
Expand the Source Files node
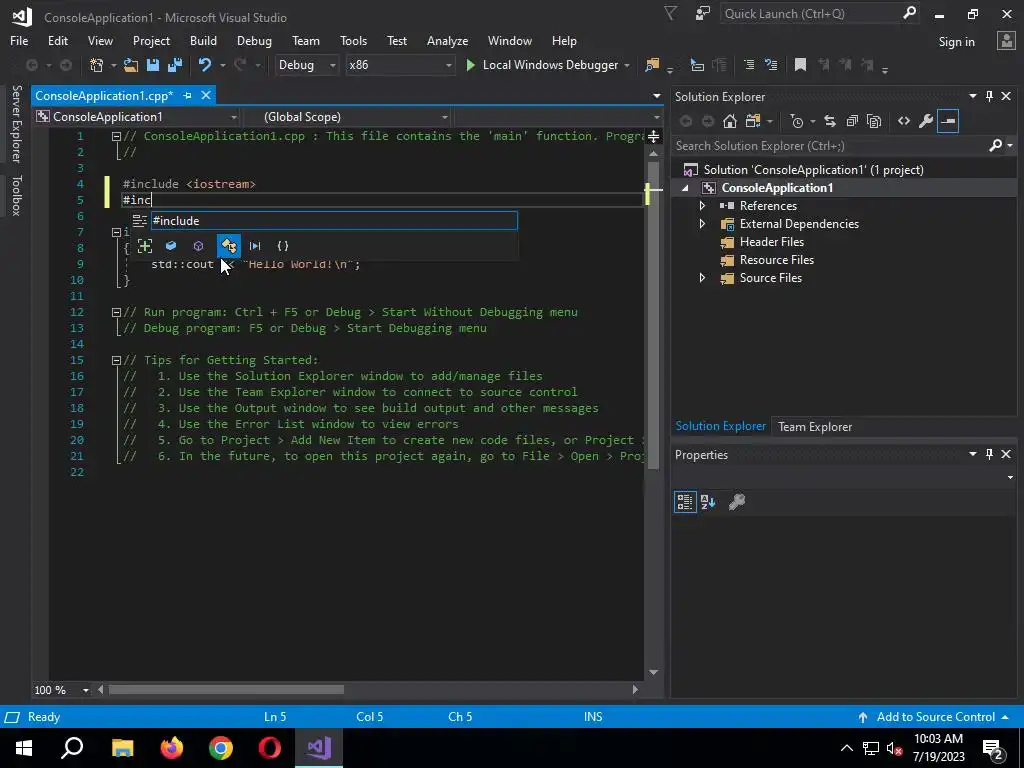point(702,278)
